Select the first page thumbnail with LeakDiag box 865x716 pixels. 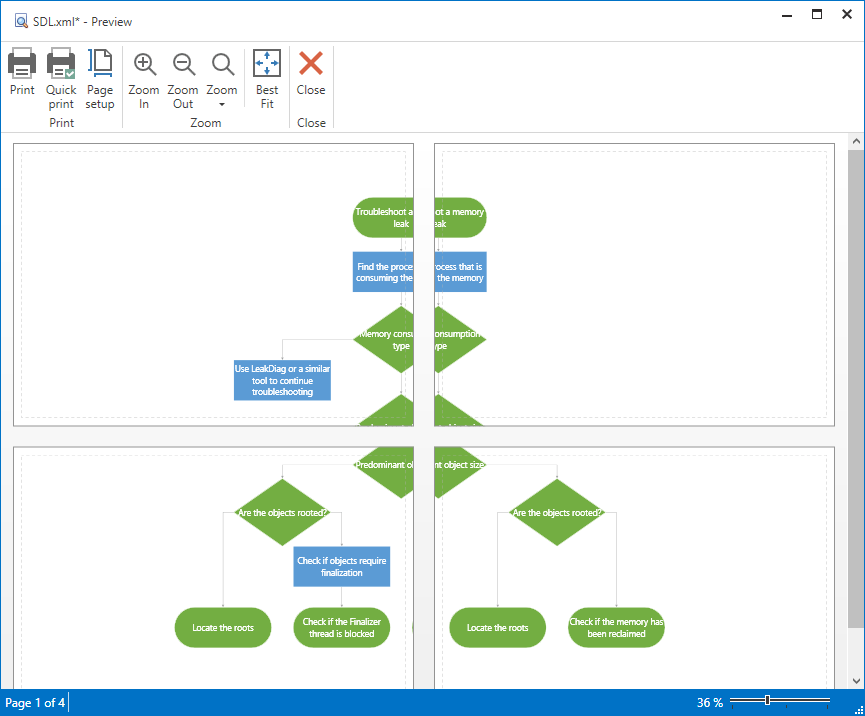[213, 285]
